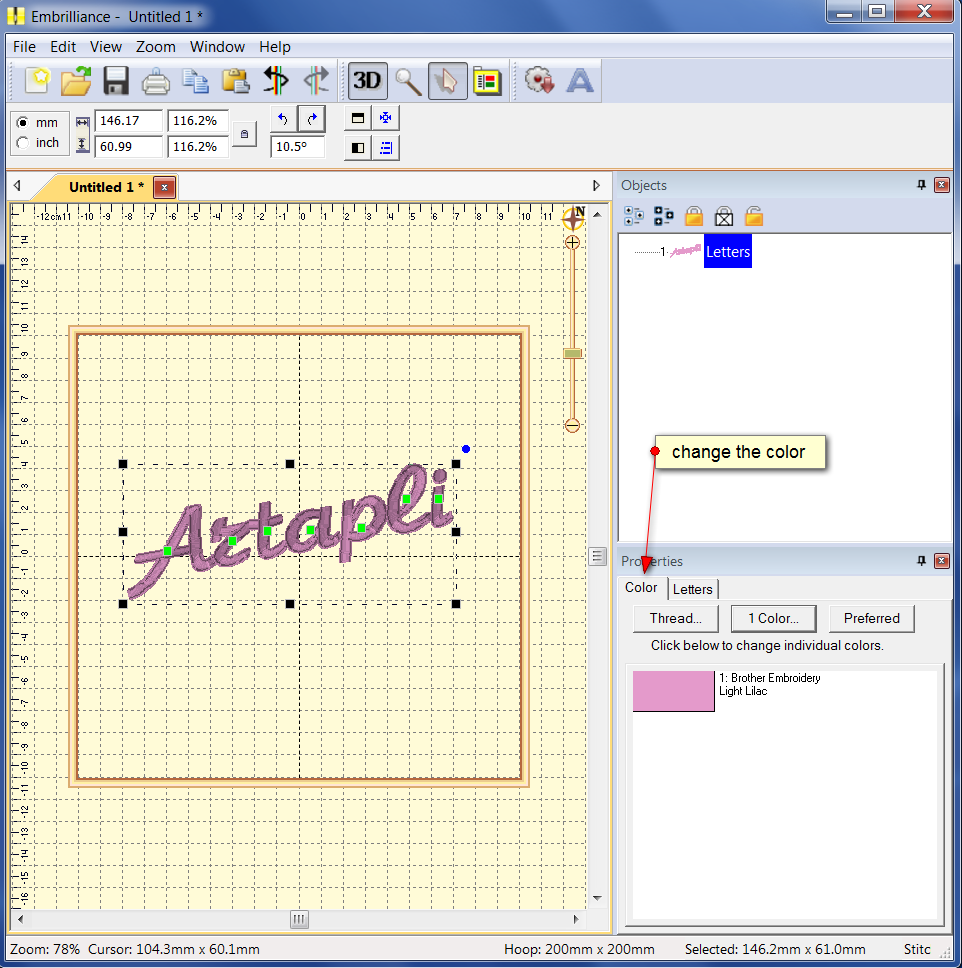This screenshot has width=962, height=968.
Task: Close the Properties panel
Action: [x=942, y=561]
